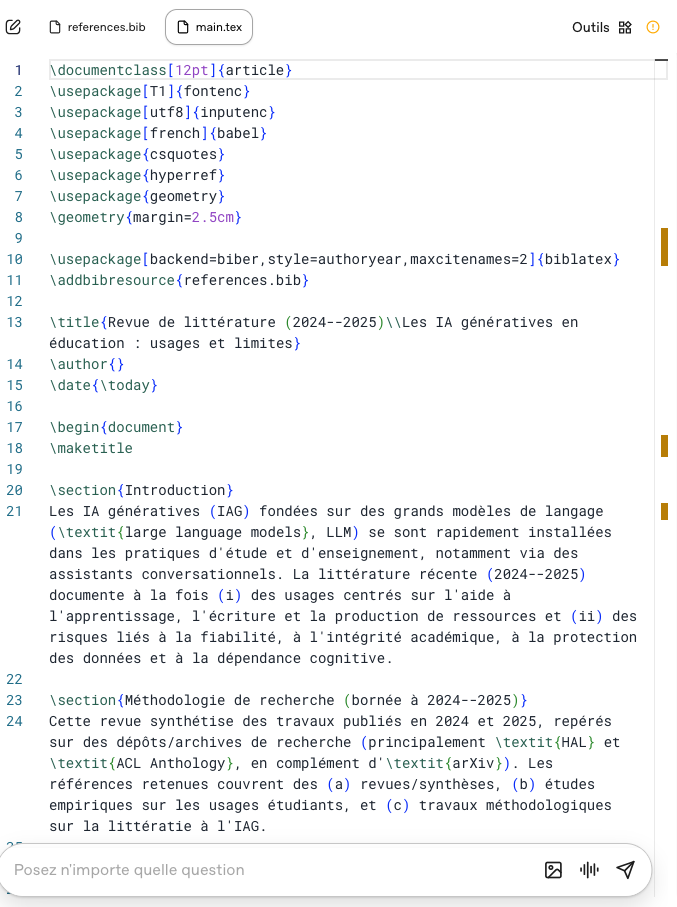Click the orange warning circle icon
The image size is (677, 907).
click(653, 27)
